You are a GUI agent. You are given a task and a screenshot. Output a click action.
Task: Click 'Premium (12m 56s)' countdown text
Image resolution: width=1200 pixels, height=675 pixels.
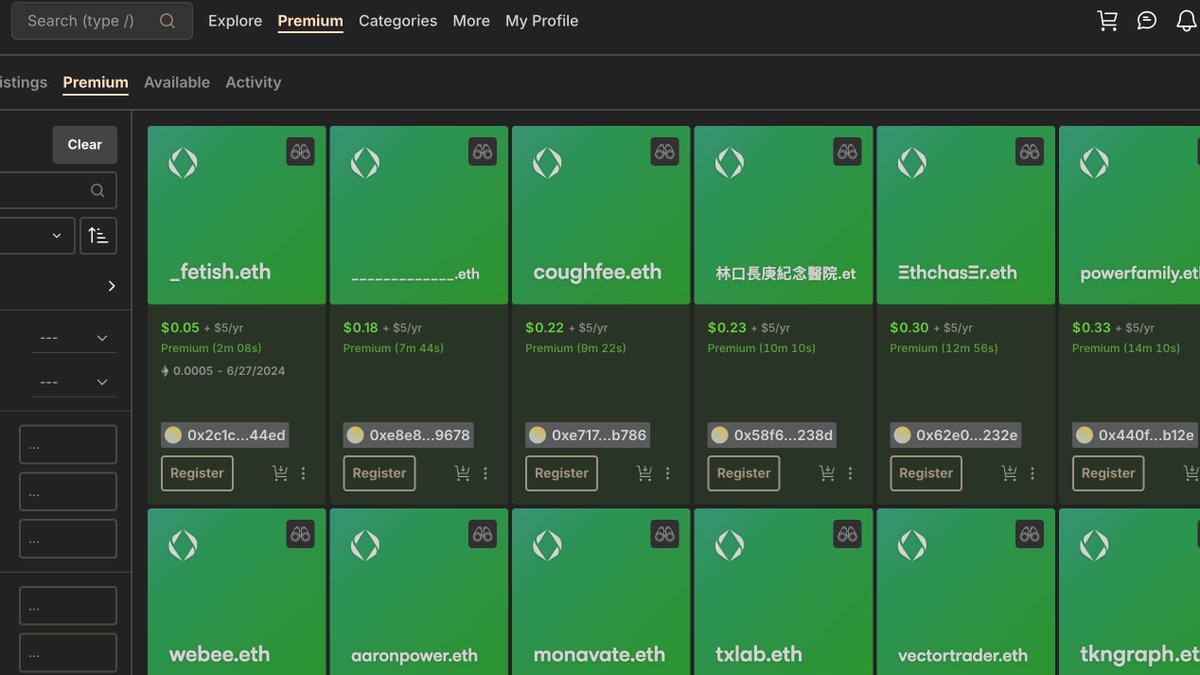tap(944, 348)
